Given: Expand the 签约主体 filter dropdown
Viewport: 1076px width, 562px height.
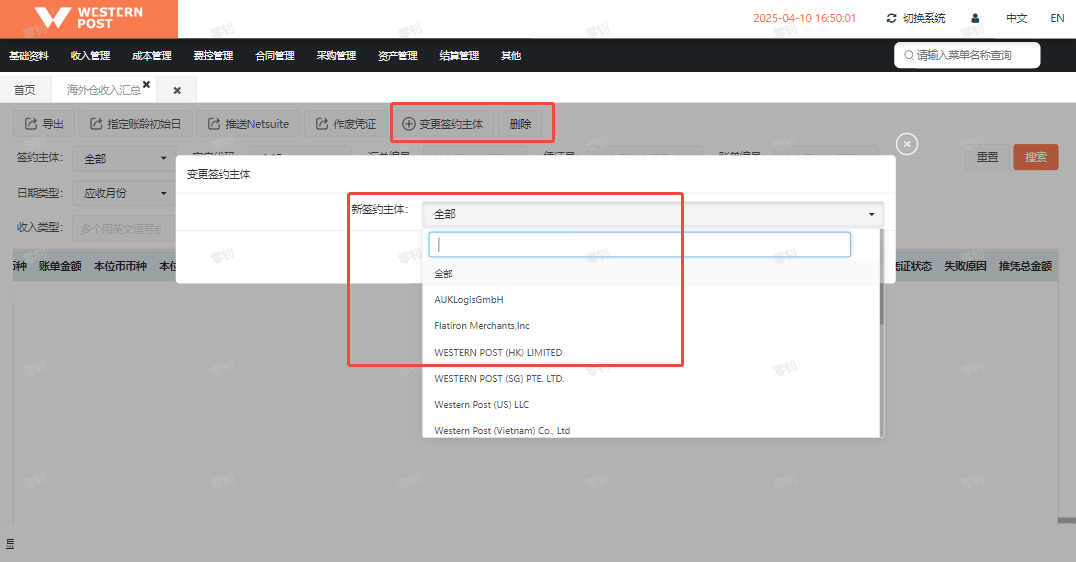Looking at the screenshot, I should tap(124, 159).
